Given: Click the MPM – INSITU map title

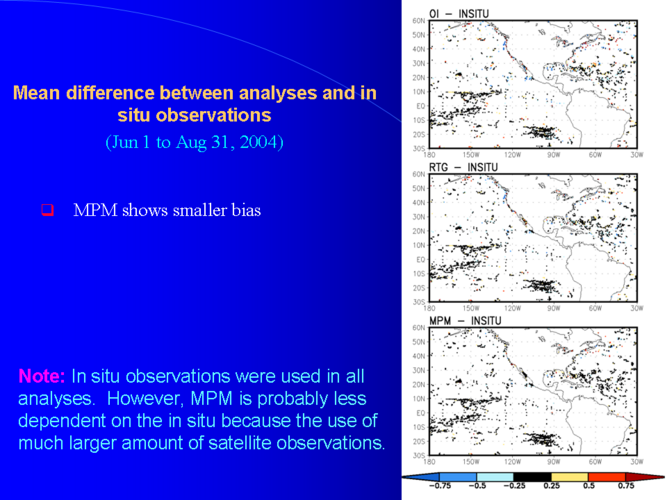Looking at the screenshot, I should (x=465, y=321).
